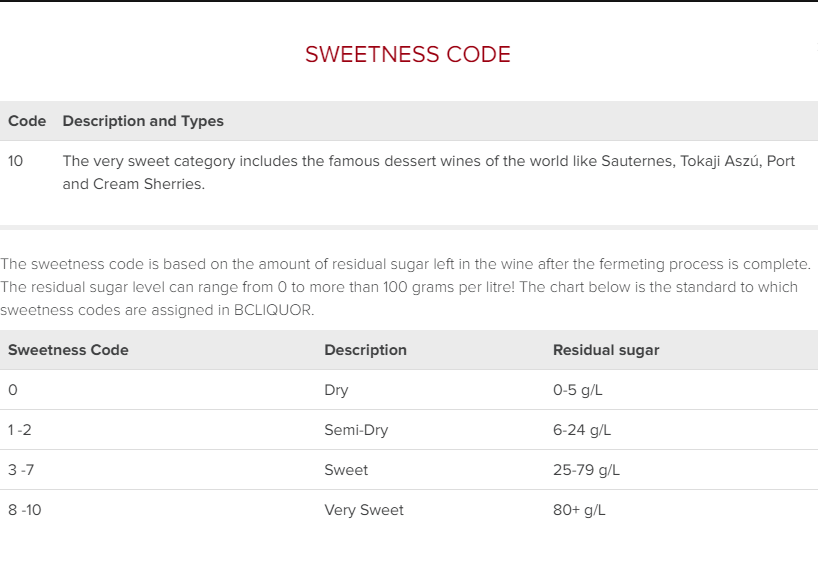
Task: Click the 3-7 sweetness code cell
Action: 21,470
